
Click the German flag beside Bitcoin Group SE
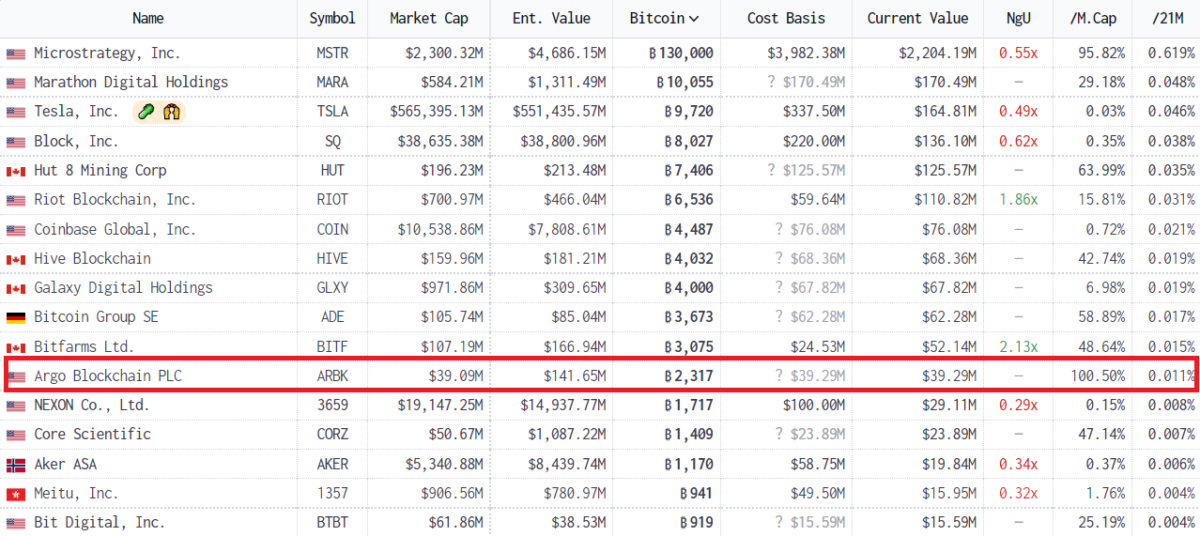[x=16, y=318]
